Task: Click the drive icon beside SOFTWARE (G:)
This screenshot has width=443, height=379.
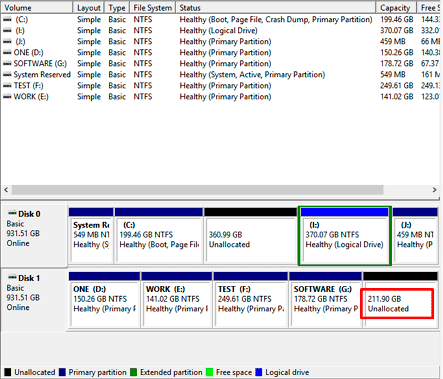Action: (7, 64)
